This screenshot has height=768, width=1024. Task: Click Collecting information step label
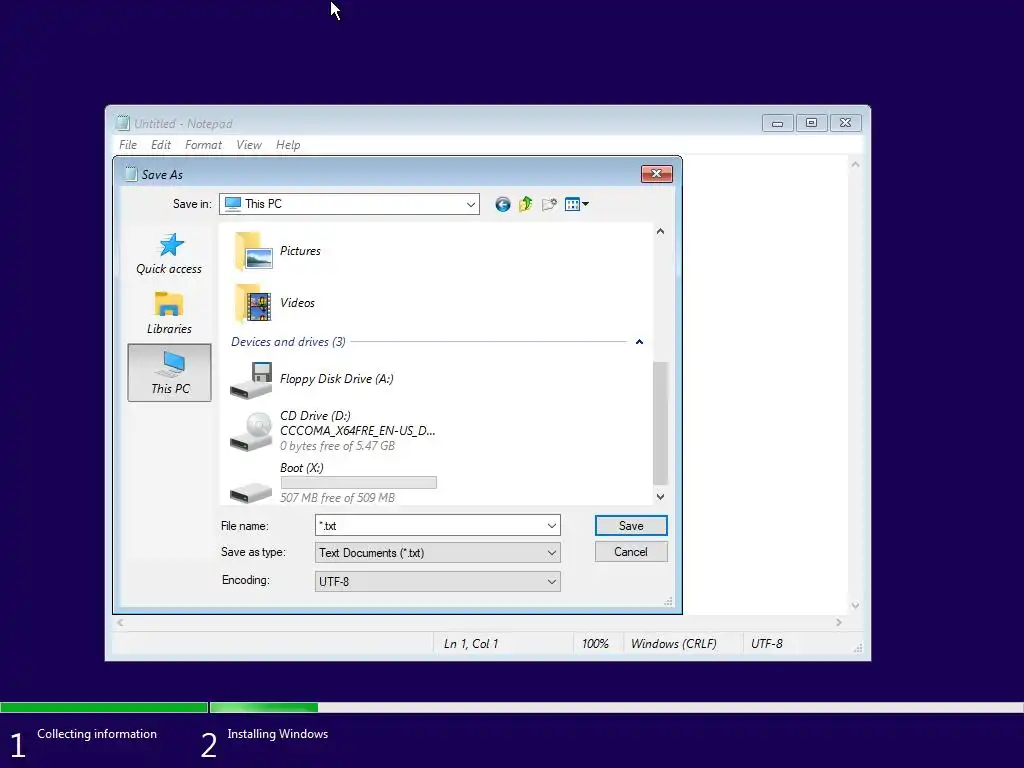[97, 734]
